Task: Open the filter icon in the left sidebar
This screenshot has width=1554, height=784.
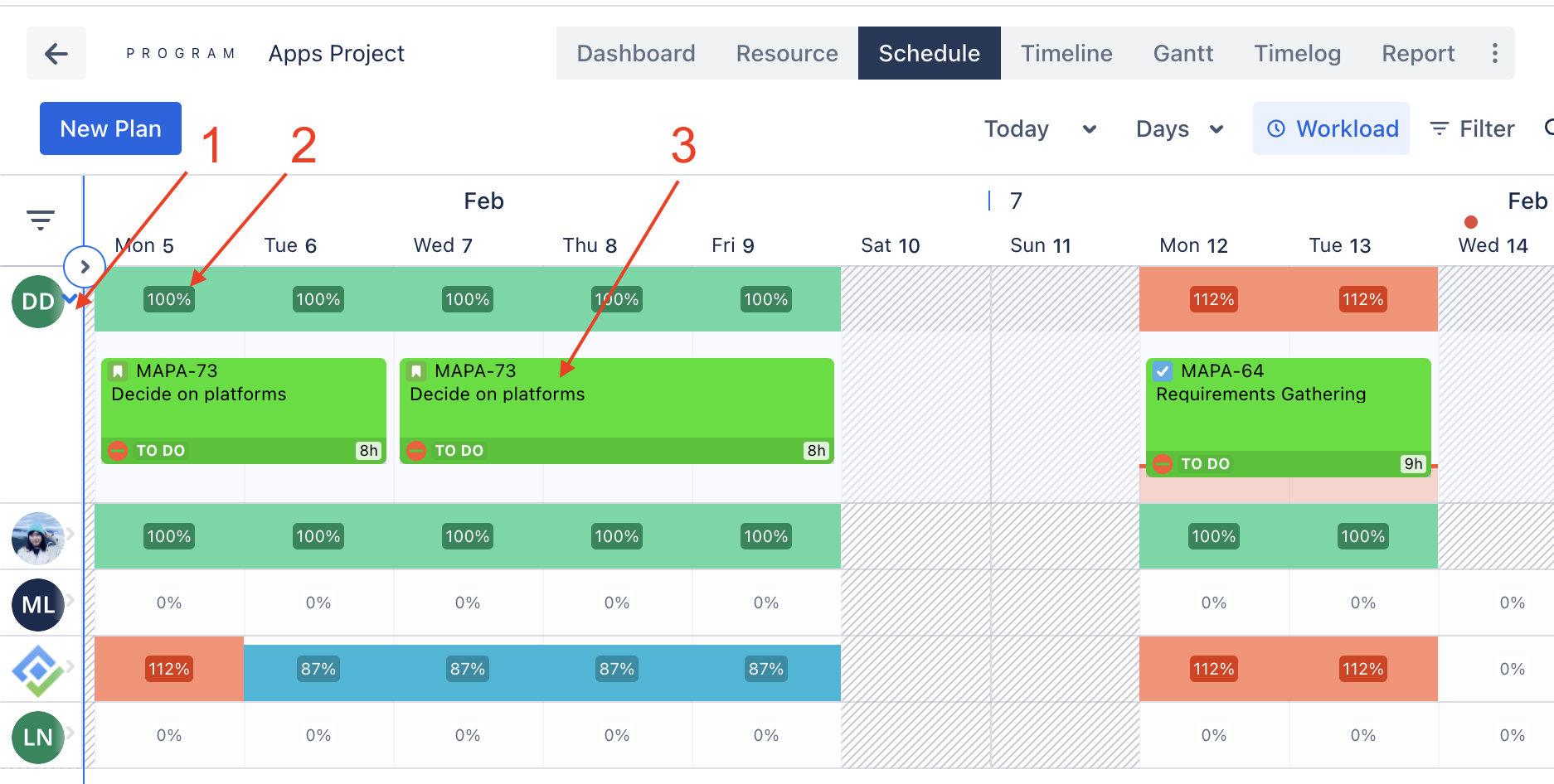Action: (40, 220)
